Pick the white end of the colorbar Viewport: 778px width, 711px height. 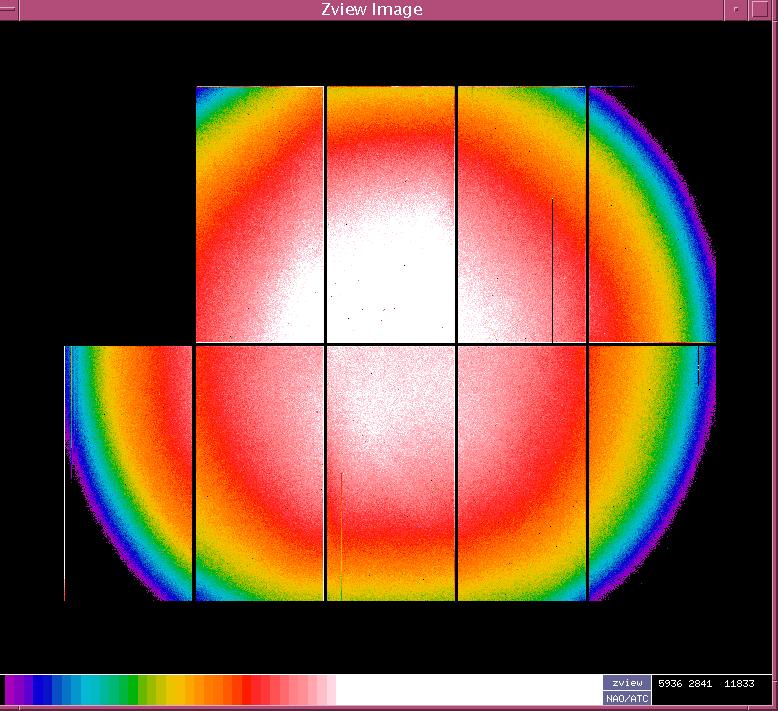click(x=460, y=689)
